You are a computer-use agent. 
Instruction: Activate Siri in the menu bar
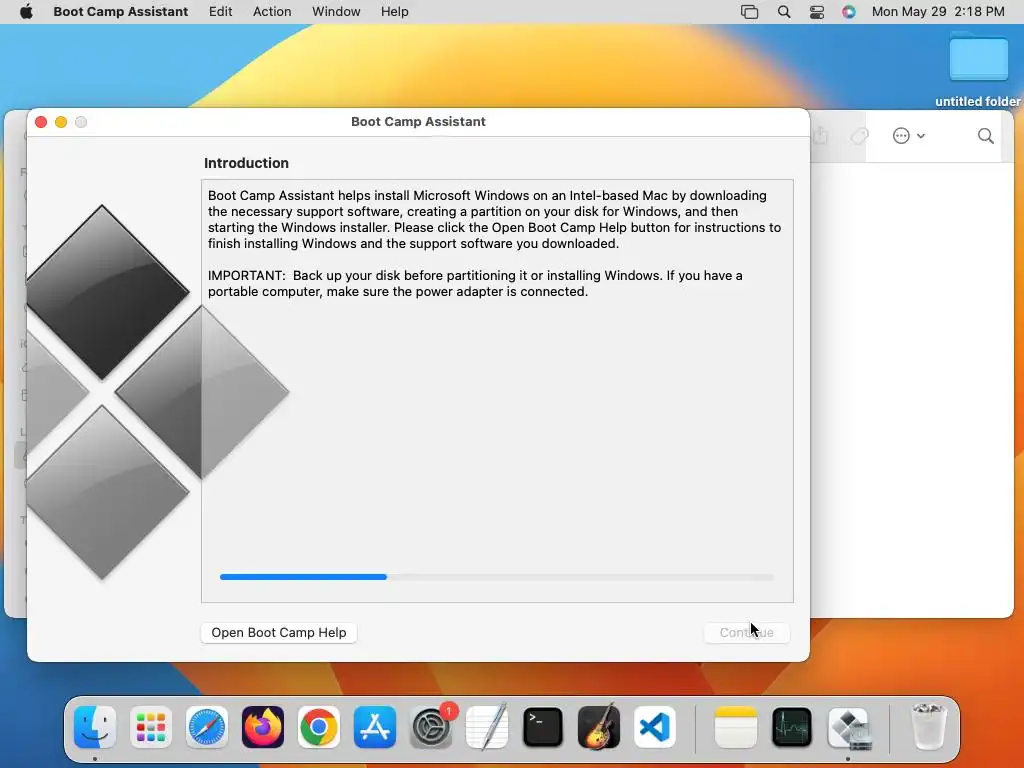coord(848,12)
